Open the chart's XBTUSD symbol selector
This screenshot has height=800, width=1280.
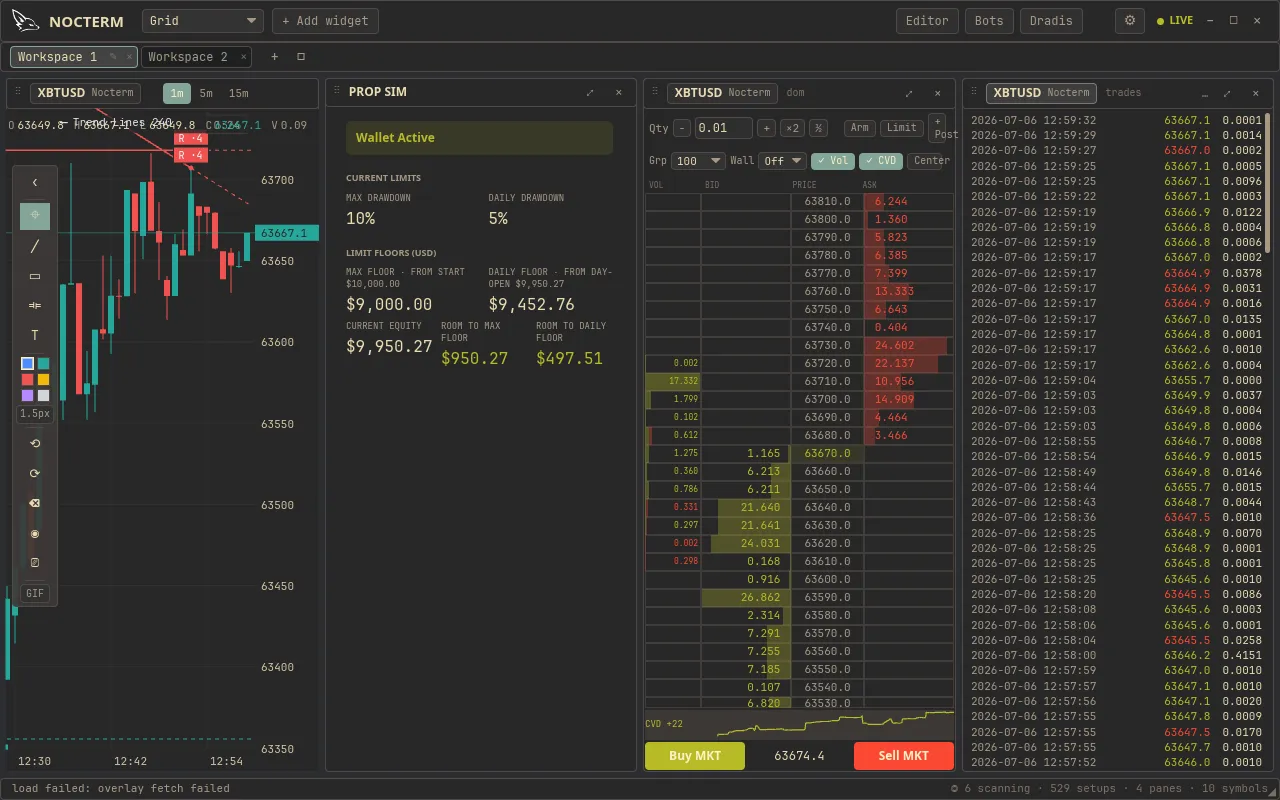(85, 93)
